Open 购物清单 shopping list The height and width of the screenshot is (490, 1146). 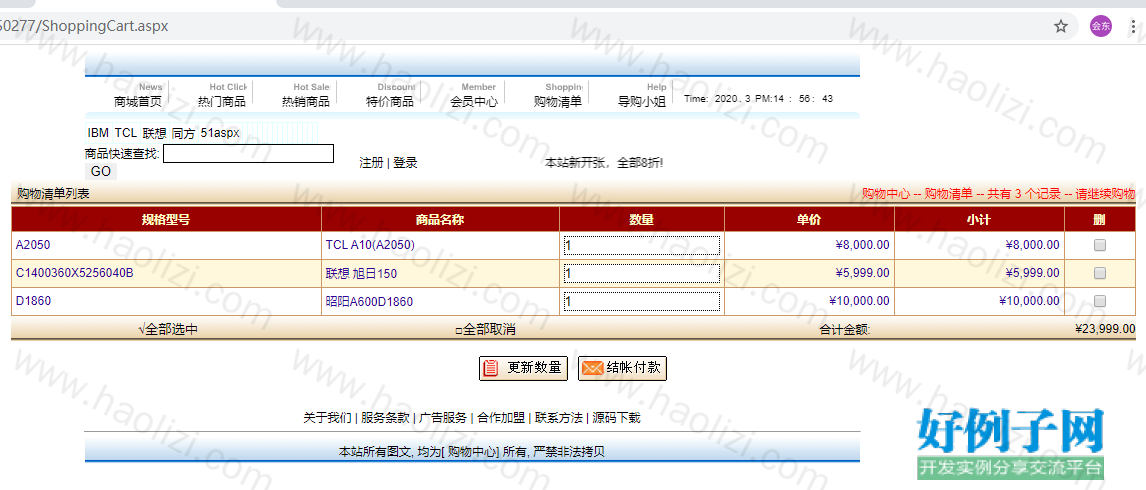pos(558,102)
